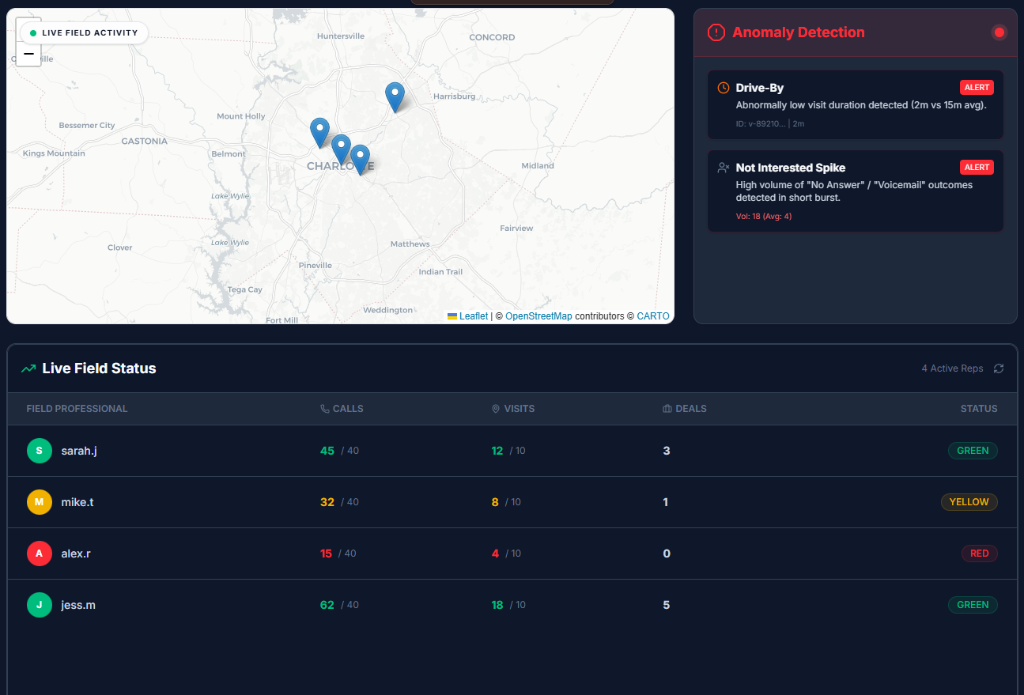This screenshot has height=695, width=1024.
Task: Click the user-x icon on Not Interested Spike
Action: (721, 167)
